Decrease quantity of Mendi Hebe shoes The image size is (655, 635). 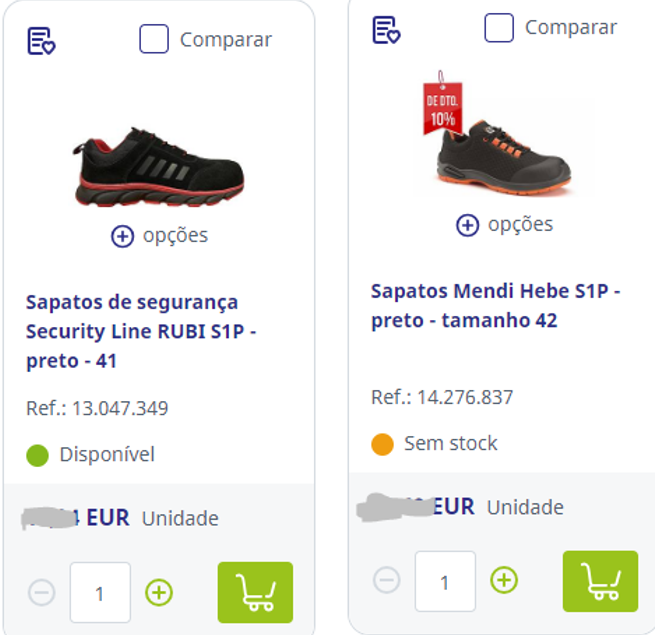click(387, 580)
